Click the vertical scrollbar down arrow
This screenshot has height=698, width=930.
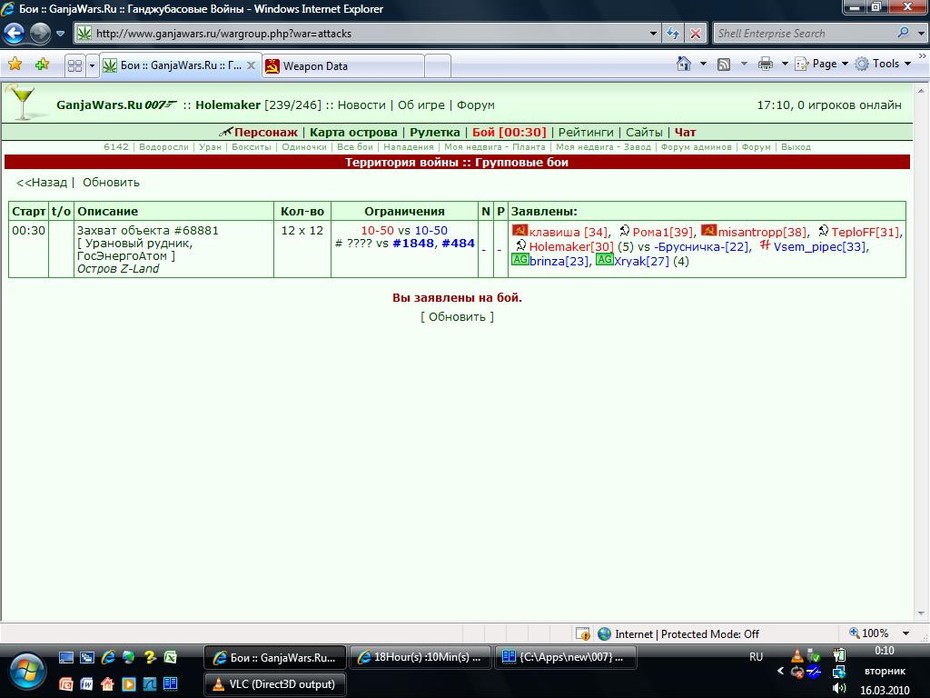[x=921, y=614]
